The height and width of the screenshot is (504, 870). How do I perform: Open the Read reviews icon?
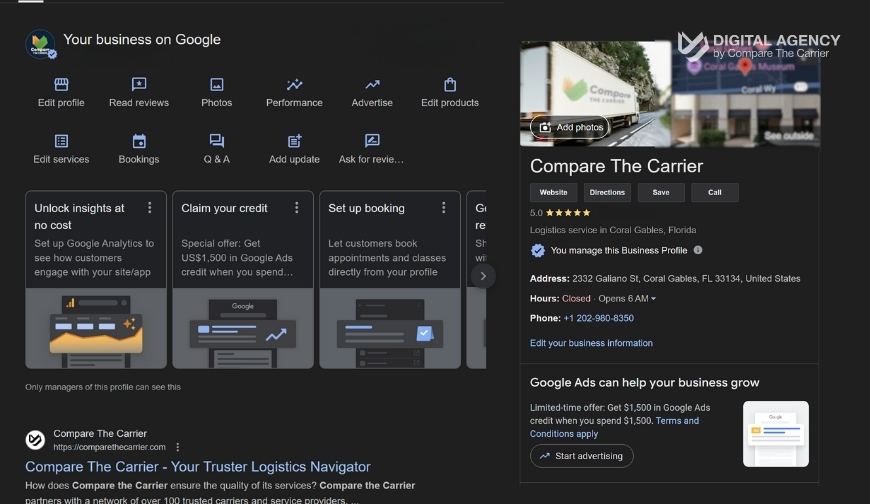point(139,85)
